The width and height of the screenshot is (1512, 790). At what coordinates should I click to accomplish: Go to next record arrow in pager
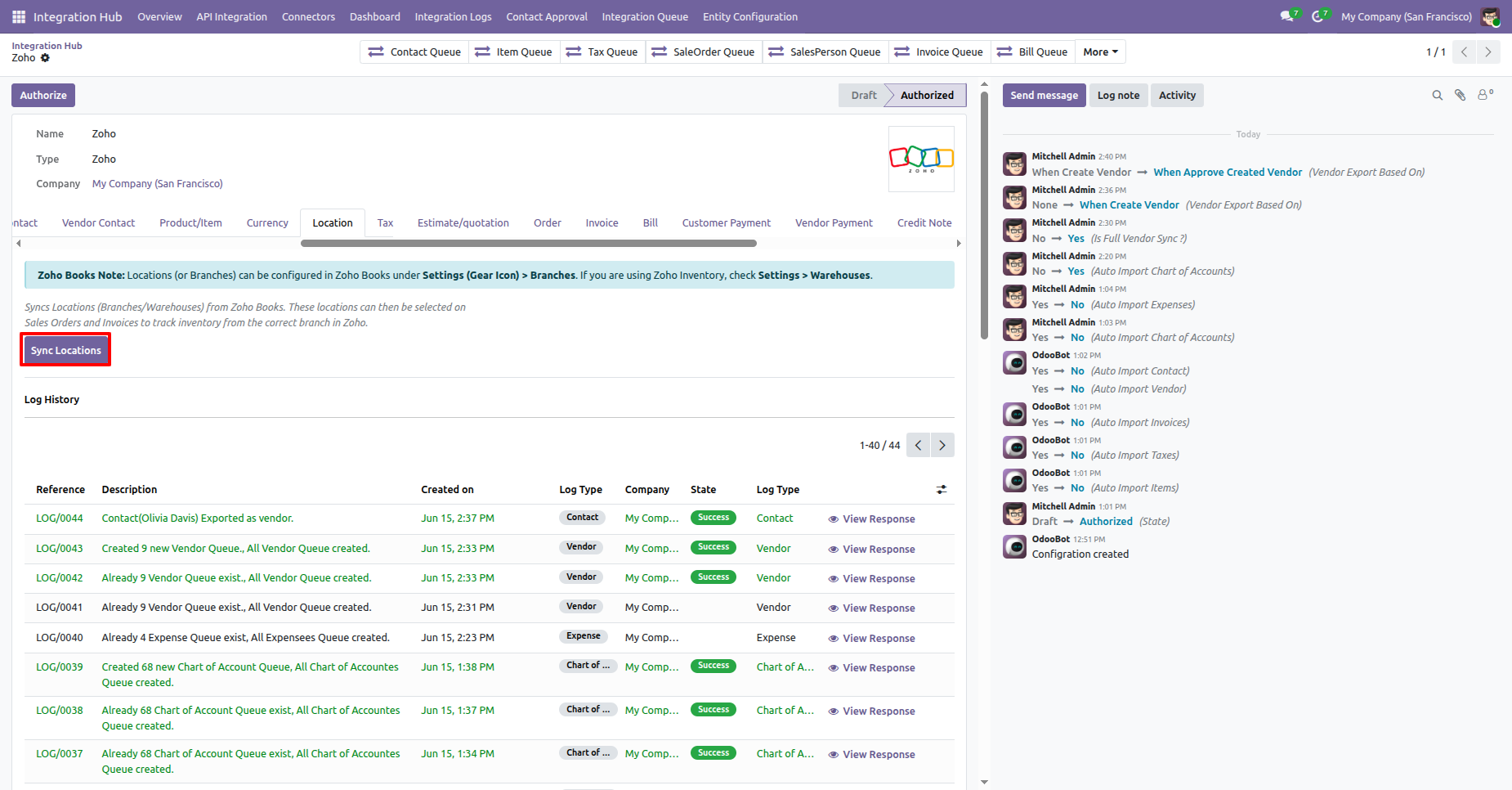click(x=1488, y=52)
